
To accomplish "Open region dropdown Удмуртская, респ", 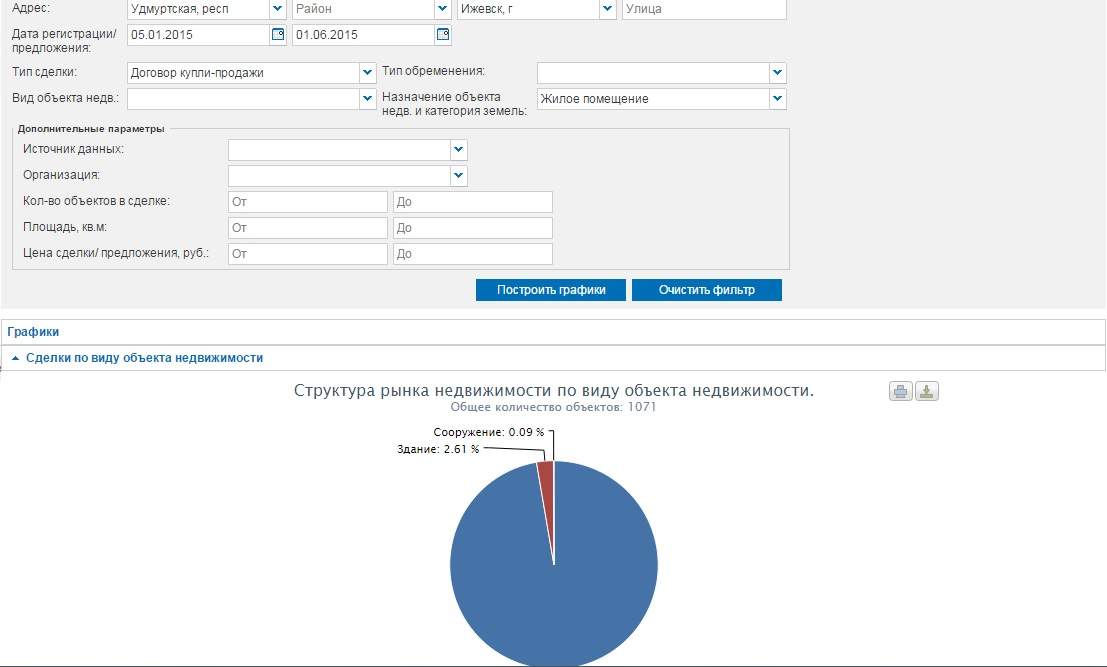I will (x=277, y=9).
